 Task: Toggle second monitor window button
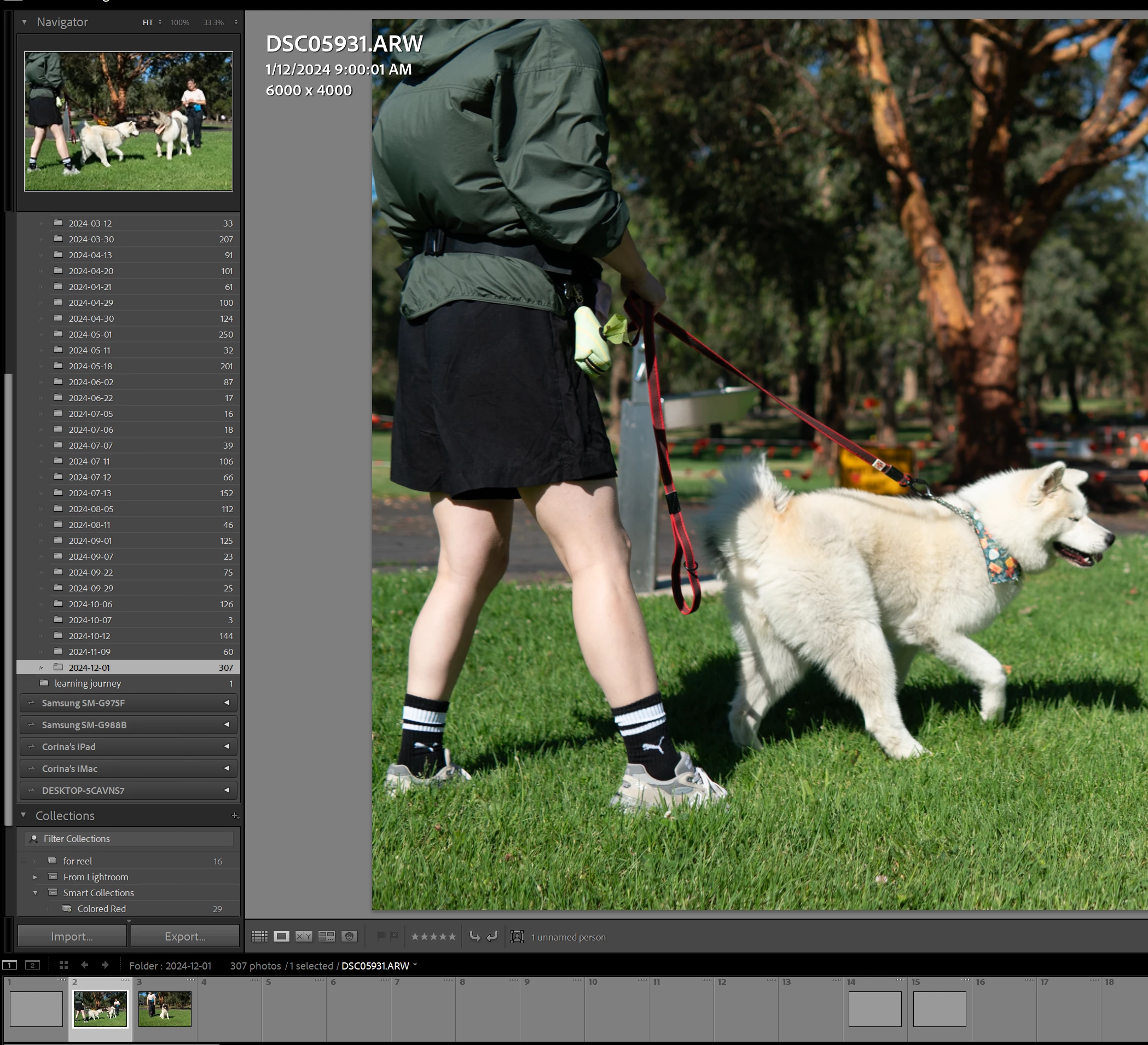(x=32, y=965)
